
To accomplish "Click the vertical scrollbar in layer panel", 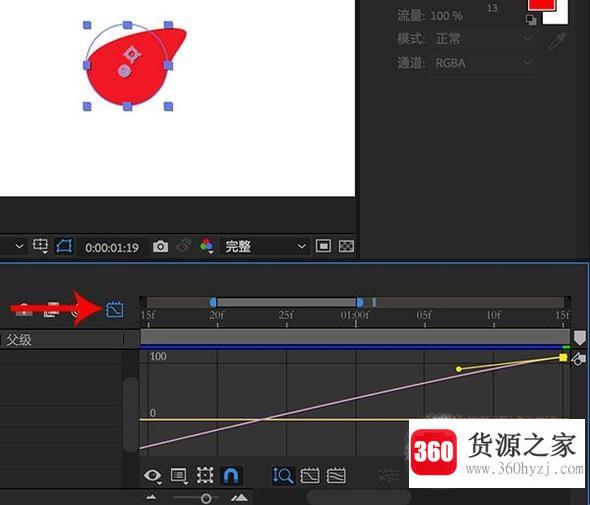I will pyautogui.click(x=131, y=414).
